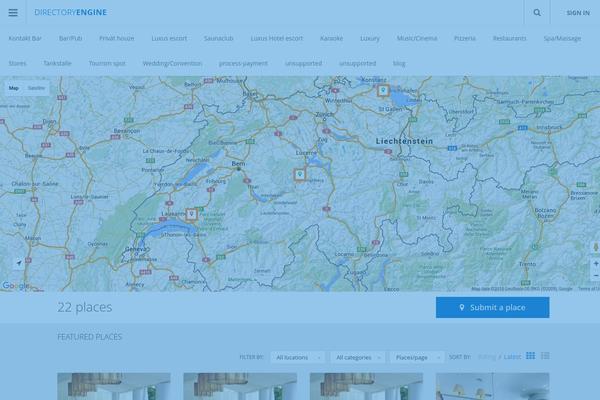This screenshot has height=400, width=600.
Task: Open the Places/page dropdown
Action: 417,357
